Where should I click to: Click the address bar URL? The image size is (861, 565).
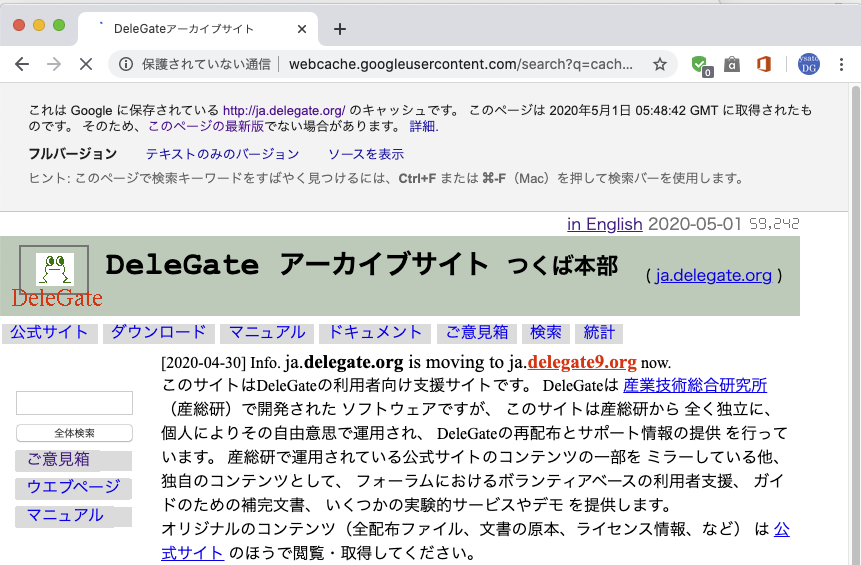pyautogui.click(x=460, y=64)
